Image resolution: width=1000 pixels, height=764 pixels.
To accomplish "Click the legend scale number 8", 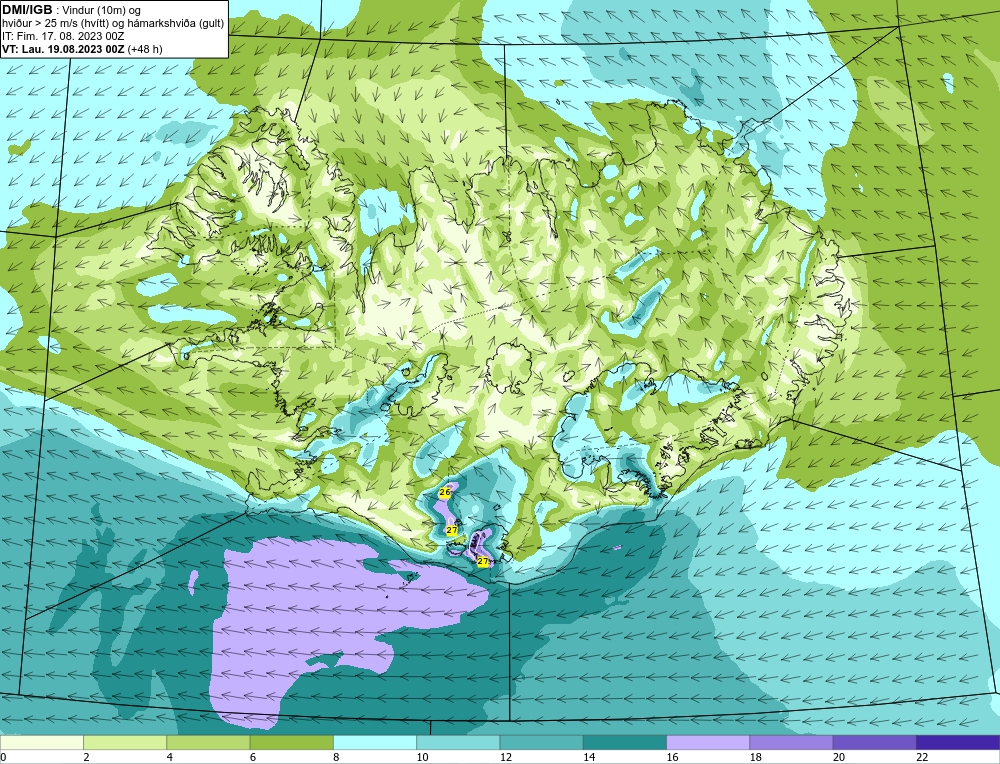I will tap(336, 757).
